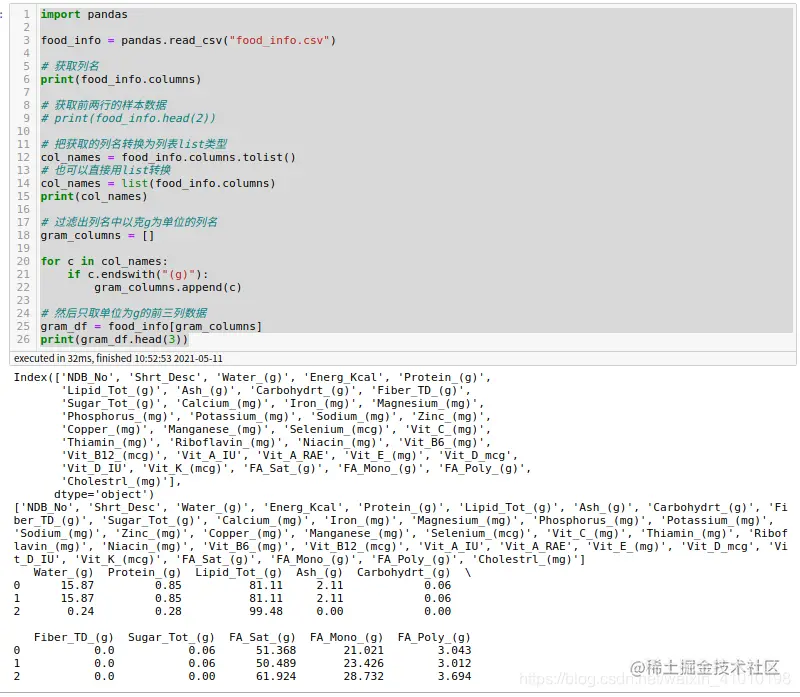Click the 'Lipid_Tot_(g)' table column header
Image resolution: width=800 pixels, height=697 pixels.
238,572
